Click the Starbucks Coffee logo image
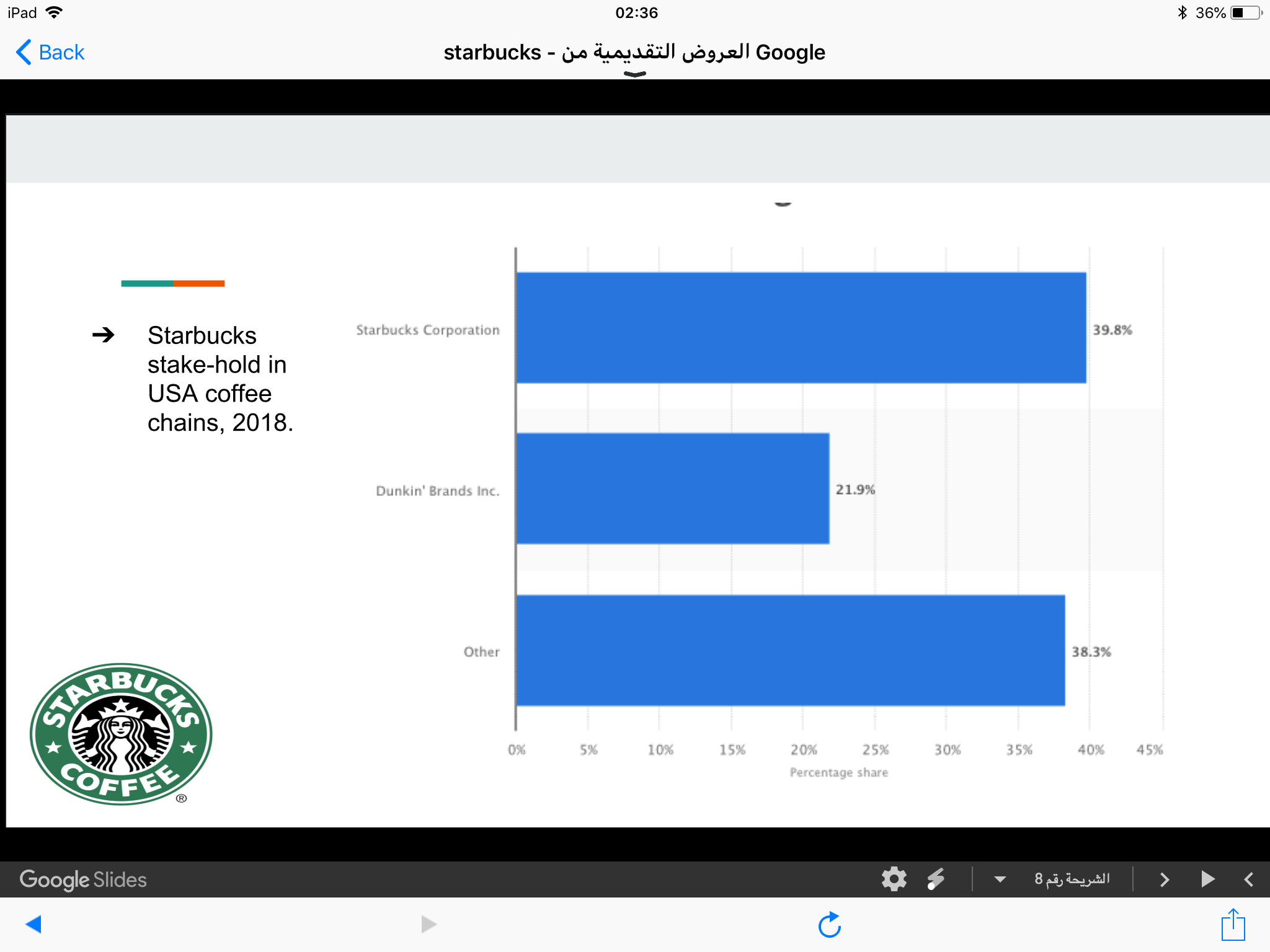Viewport: 1270px width, 952px height. coord(121,734)
